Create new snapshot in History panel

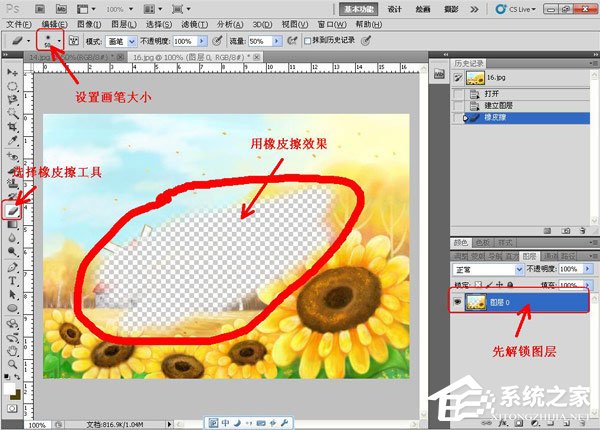click(566, 231)
